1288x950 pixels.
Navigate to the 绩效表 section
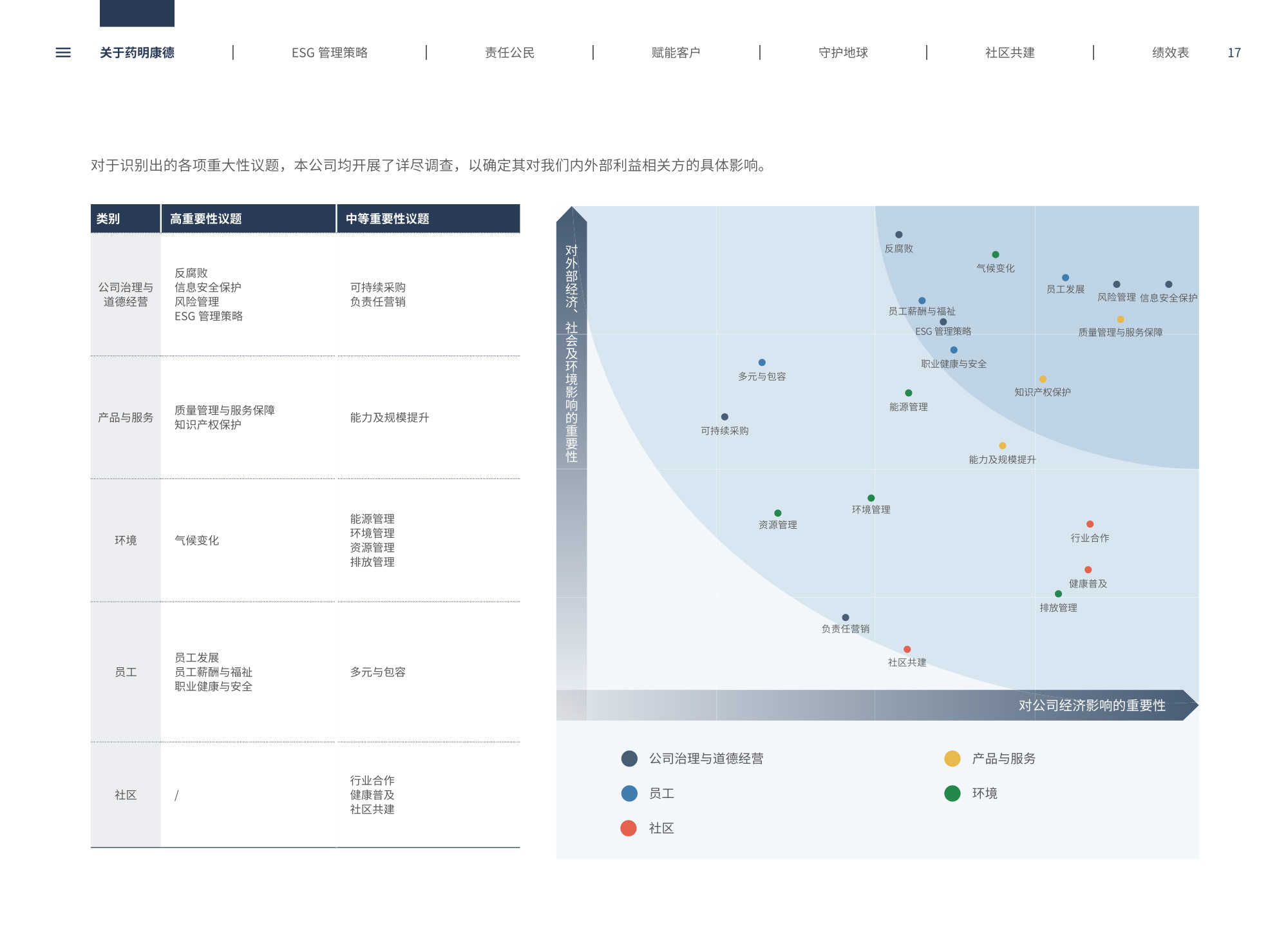[x=1170, y=53]
